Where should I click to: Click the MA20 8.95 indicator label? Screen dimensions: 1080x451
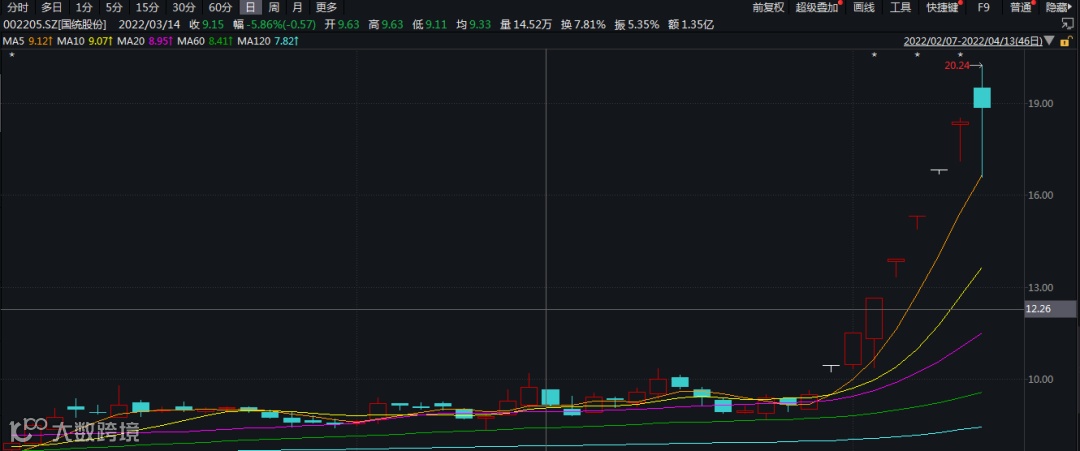145,41
